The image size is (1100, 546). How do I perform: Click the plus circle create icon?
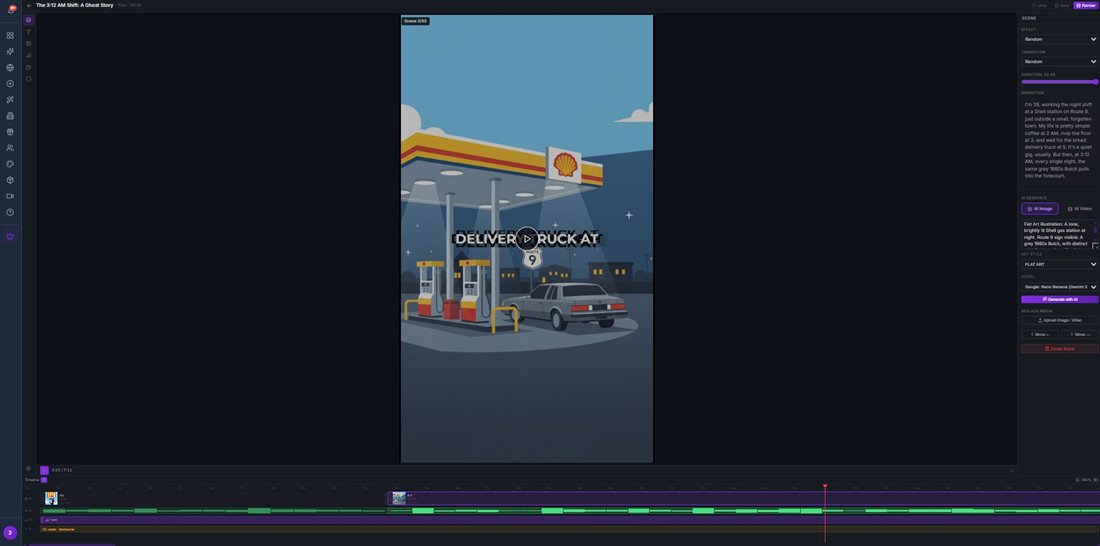coord(10,84)
